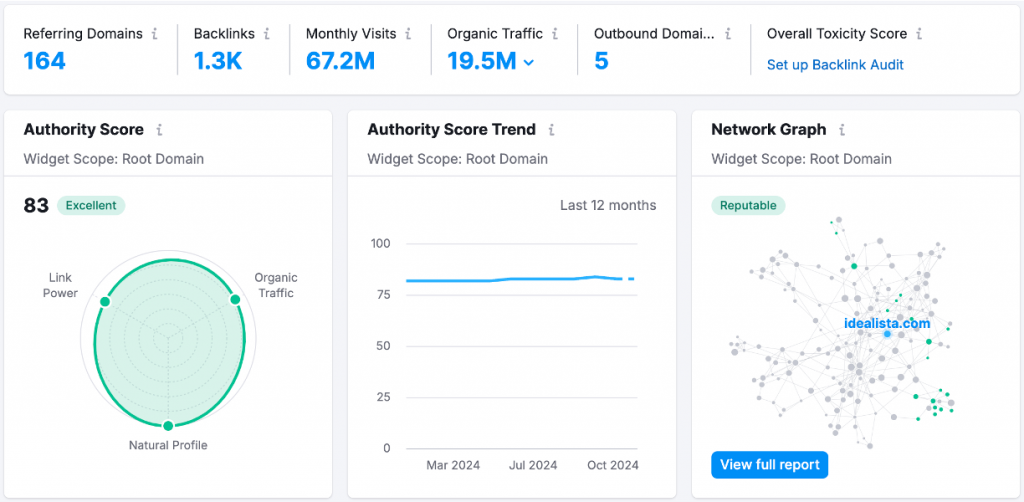1024x502 pixels.
Task: Click info icon beside Overall Toxicity Score
Action: [x=919, y=34]
